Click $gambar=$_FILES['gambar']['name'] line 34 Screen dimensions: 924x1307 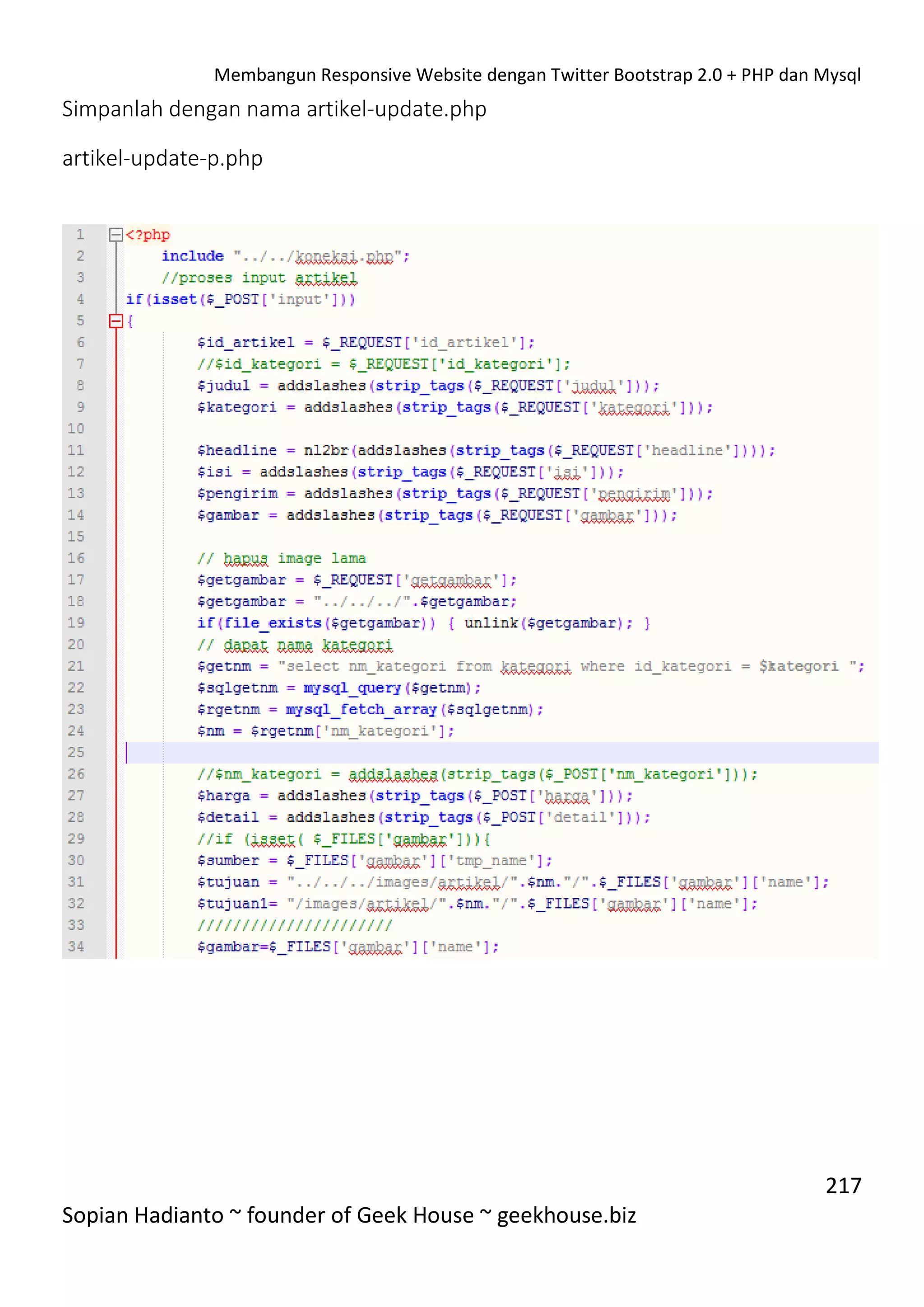coord(348,947)
